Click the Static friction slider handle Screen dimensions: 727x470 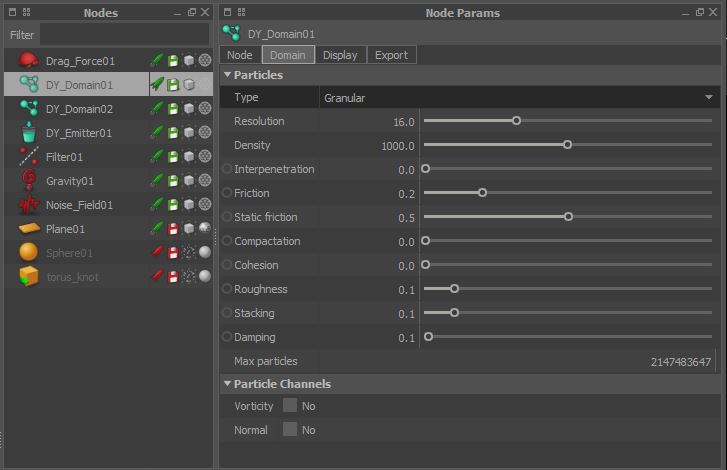pyautogui.click(x=568, y=217)
